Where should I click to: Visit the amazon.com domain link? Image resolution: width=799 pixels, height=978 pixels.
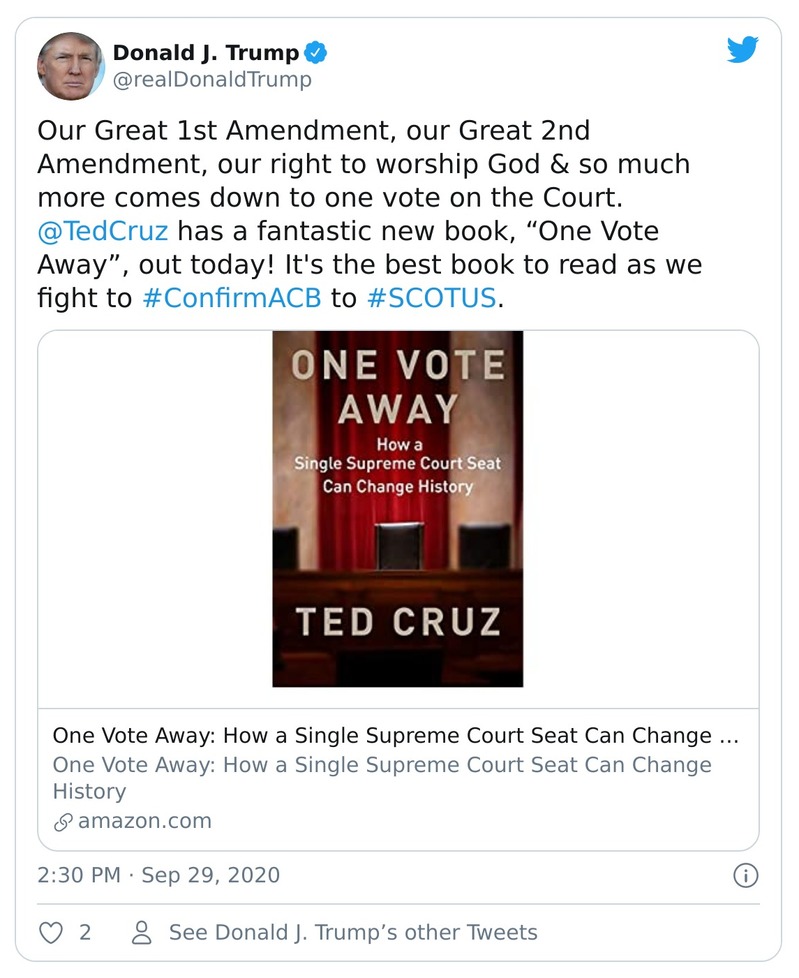click(x=144, y=821)
